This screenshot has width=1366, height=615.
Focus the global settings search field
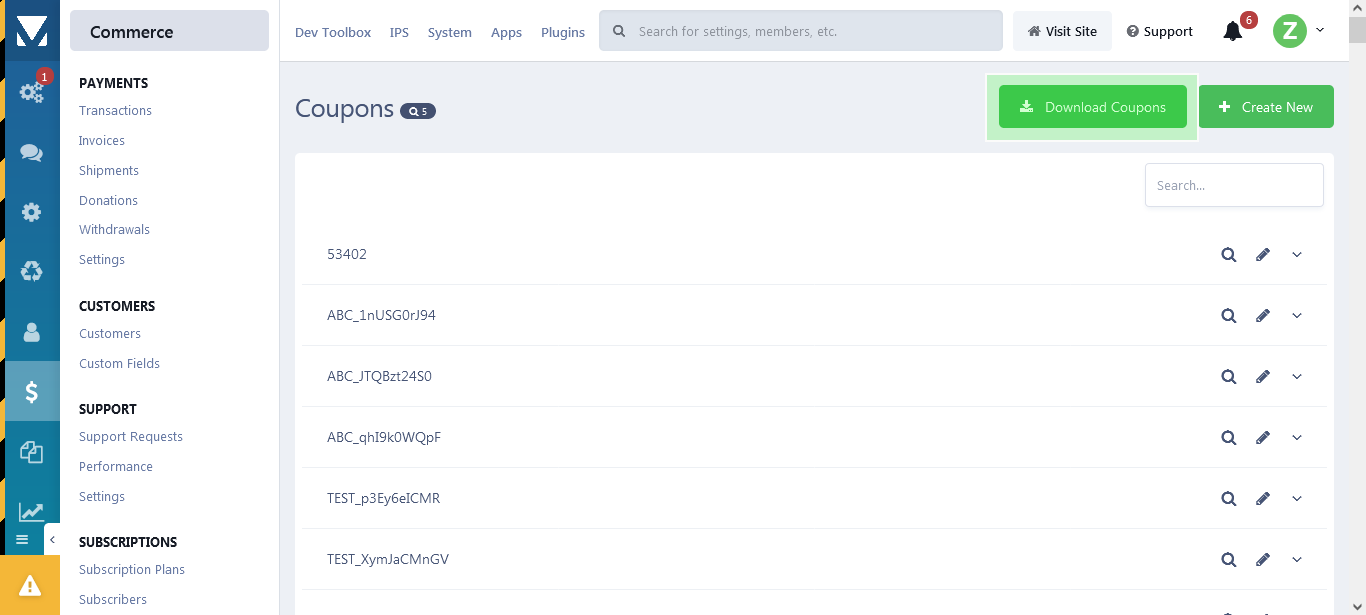pos(801,31)
